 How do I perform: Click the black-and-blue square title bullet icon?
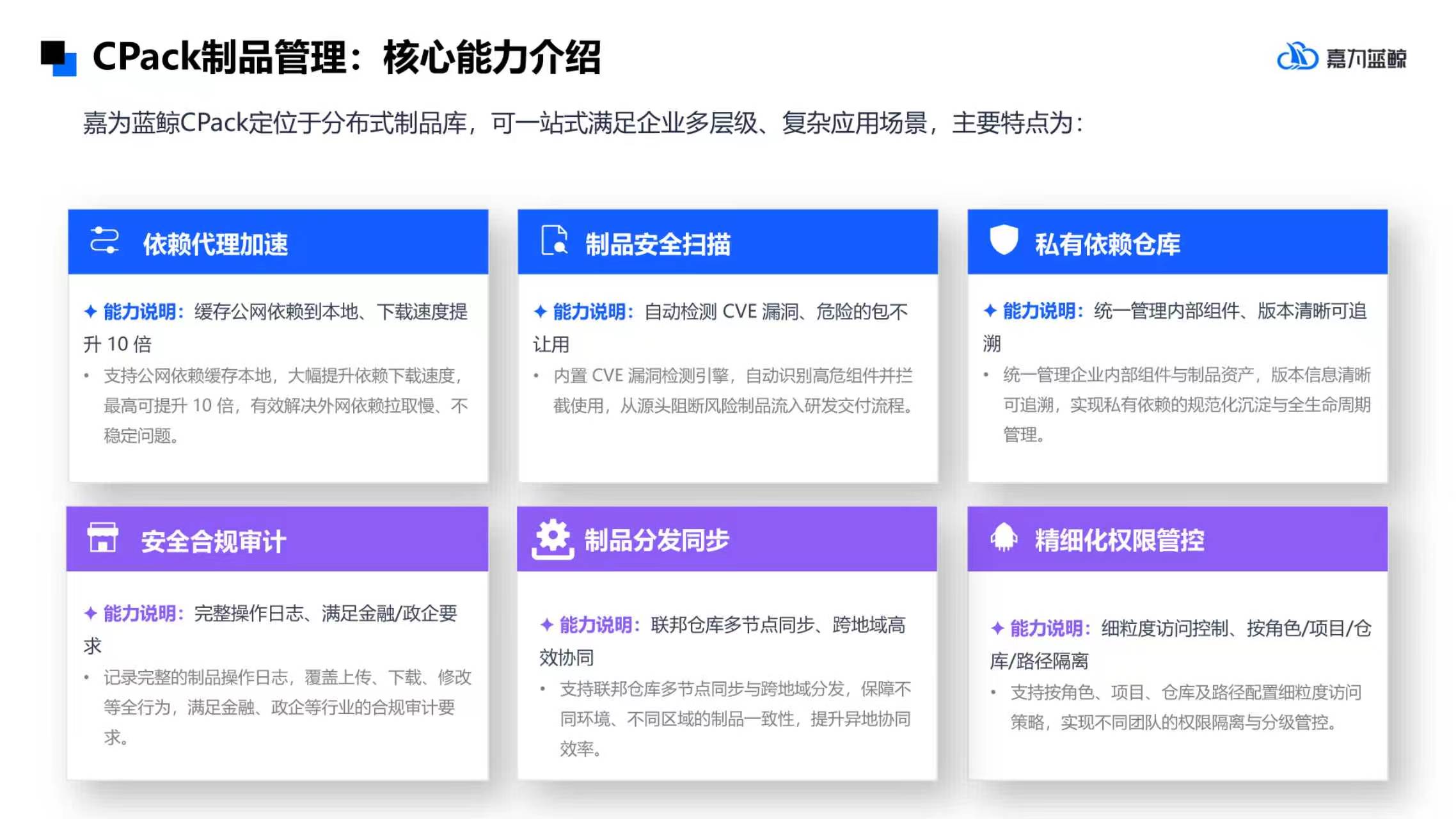(x=59, y=58)
